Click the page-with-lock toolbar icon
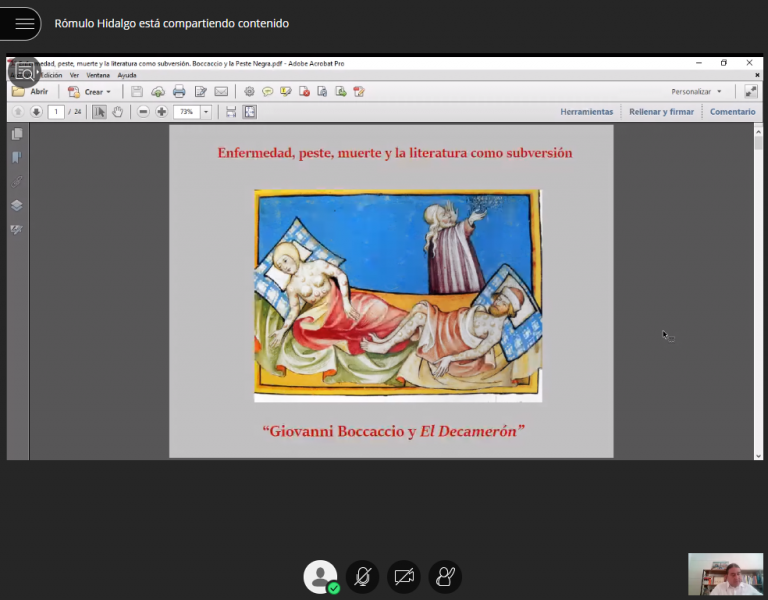The width and height of the screenshot is (768, 600). [322, 92]
